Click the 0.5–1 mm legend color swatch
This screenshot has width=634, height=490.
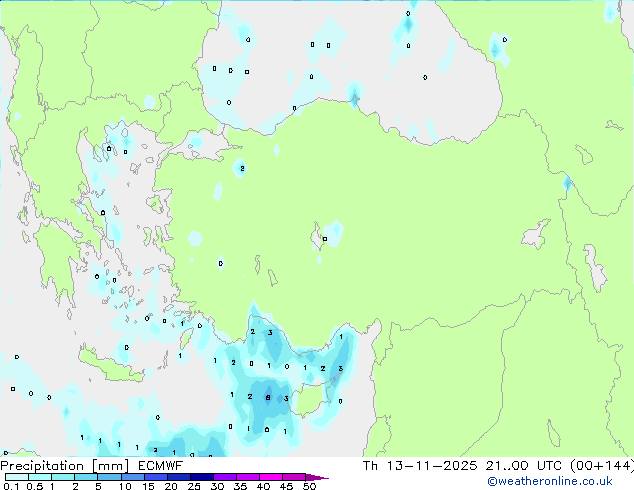point(40,477)
